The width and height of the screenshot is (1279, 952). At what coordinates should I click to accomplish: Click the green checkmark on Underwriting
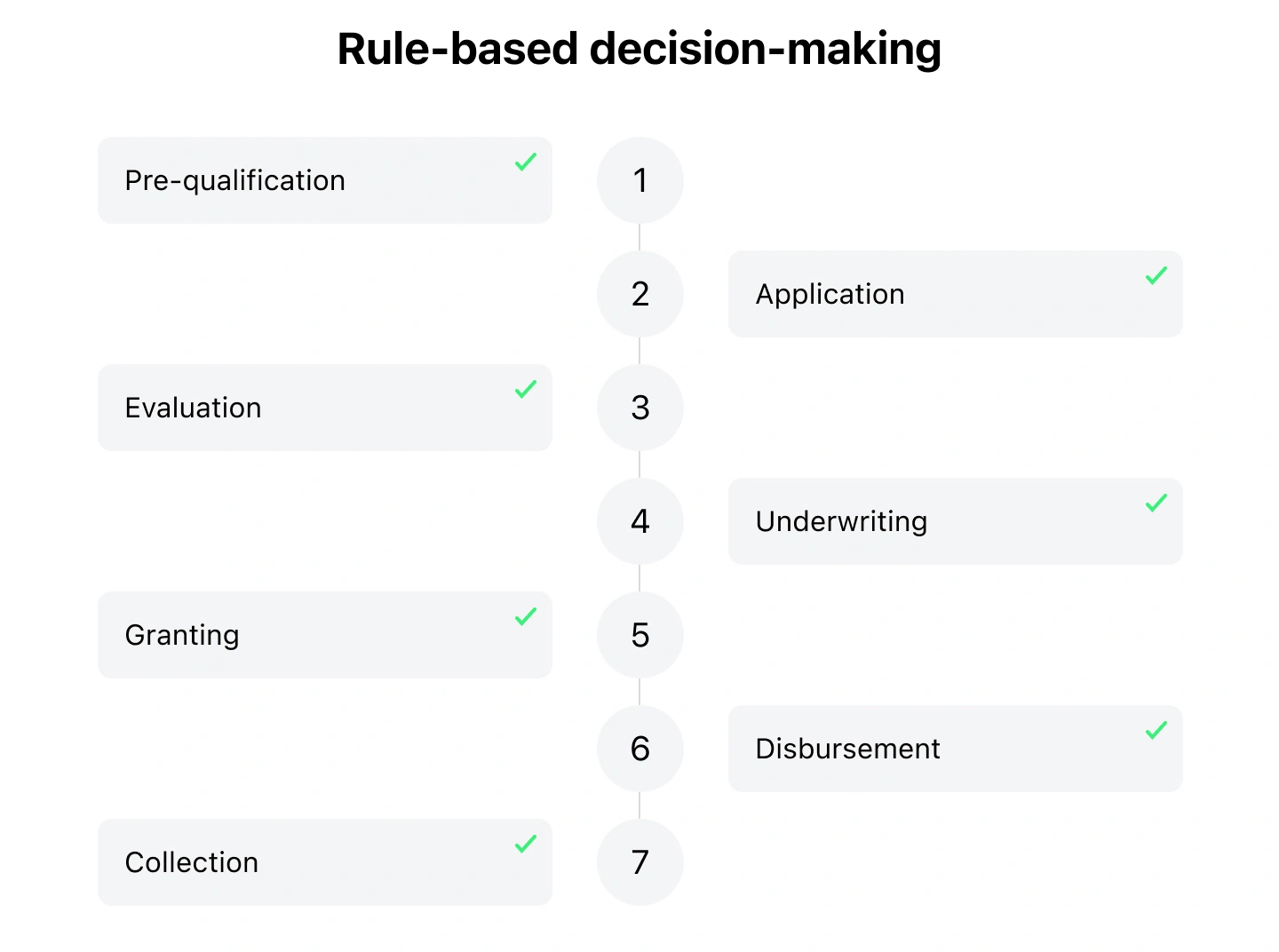pyautogui.click(x=1156, y=504)
